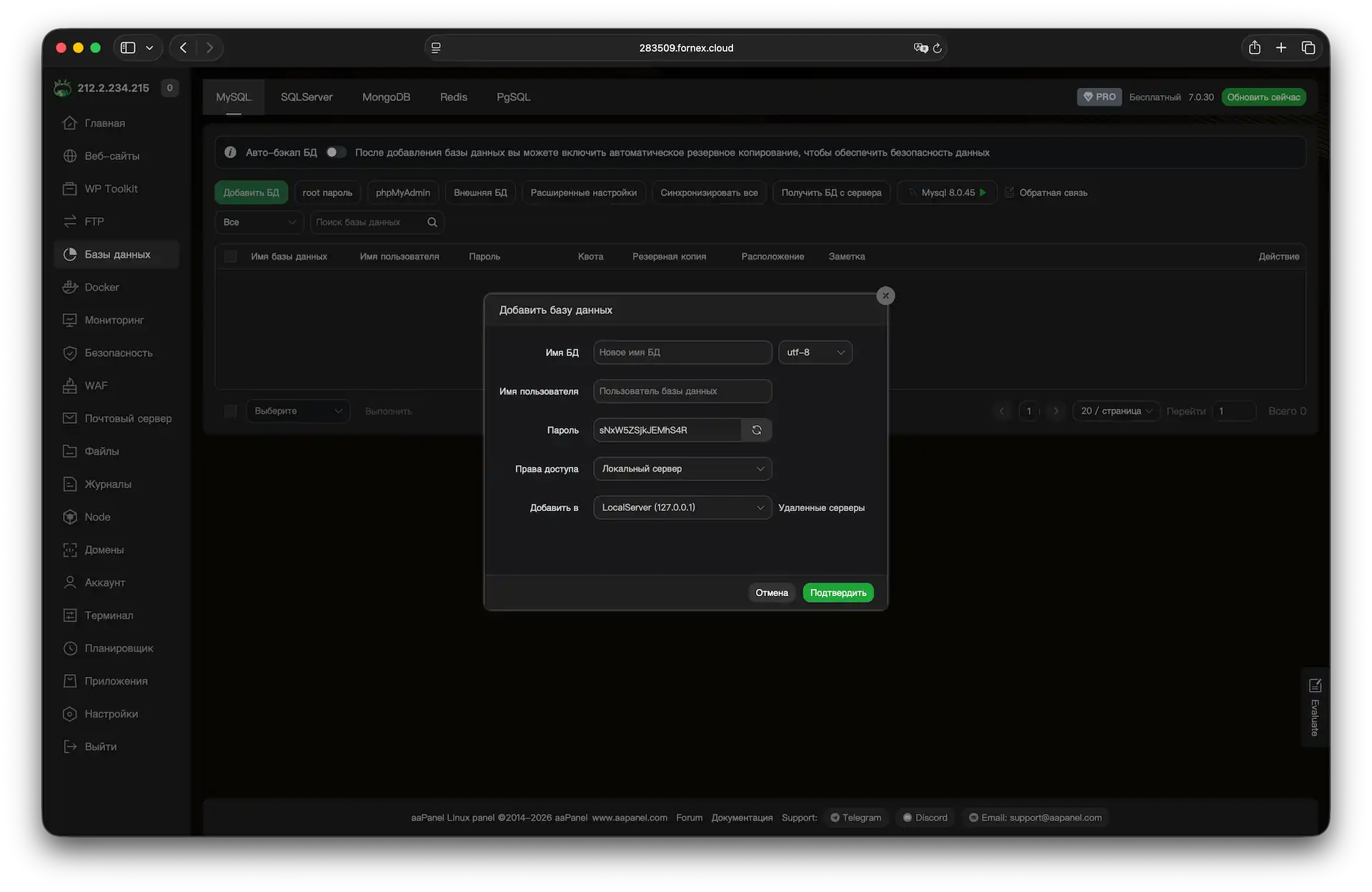This screenshot has height=892, width=1372.
Task: Close the Add Database dialog
Action: (885, 296)
